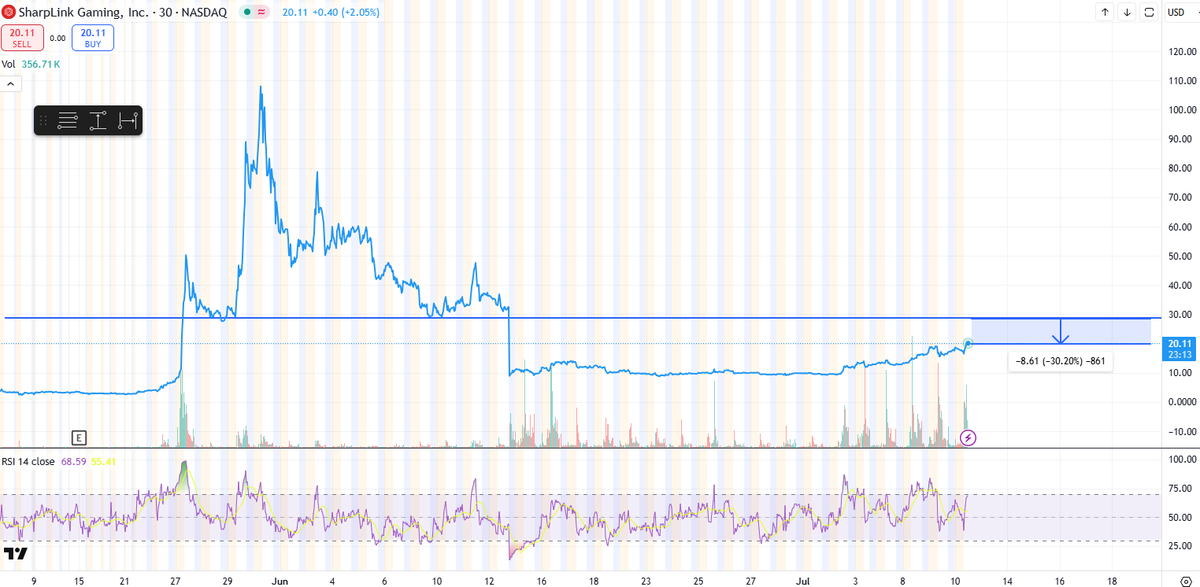Click the purple 68.59 RSI value
This screenshot has height=587, width=1200.
[74, 462]
